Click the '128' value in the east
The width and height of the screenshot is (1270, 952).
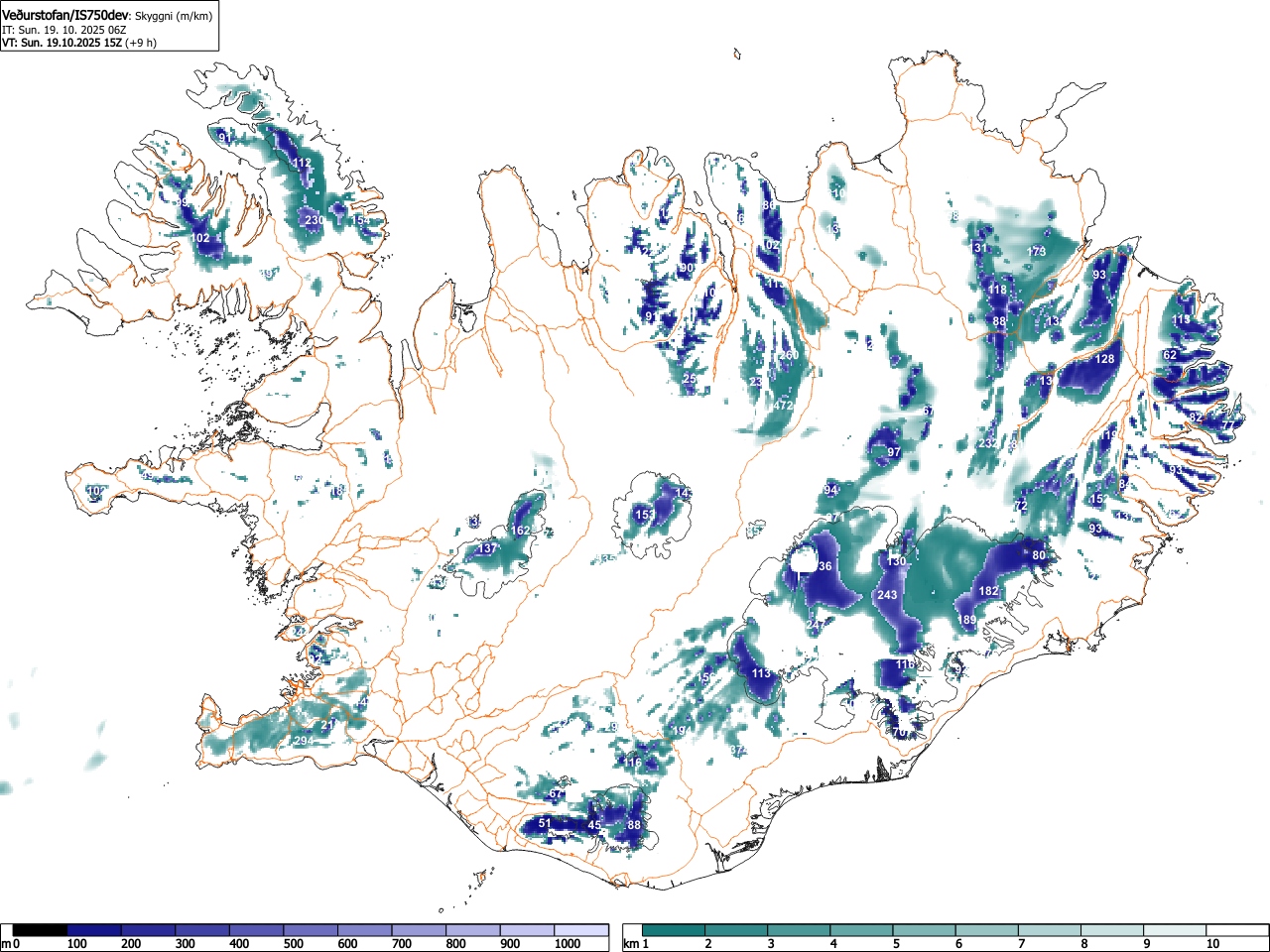[x=1104, y=359]
